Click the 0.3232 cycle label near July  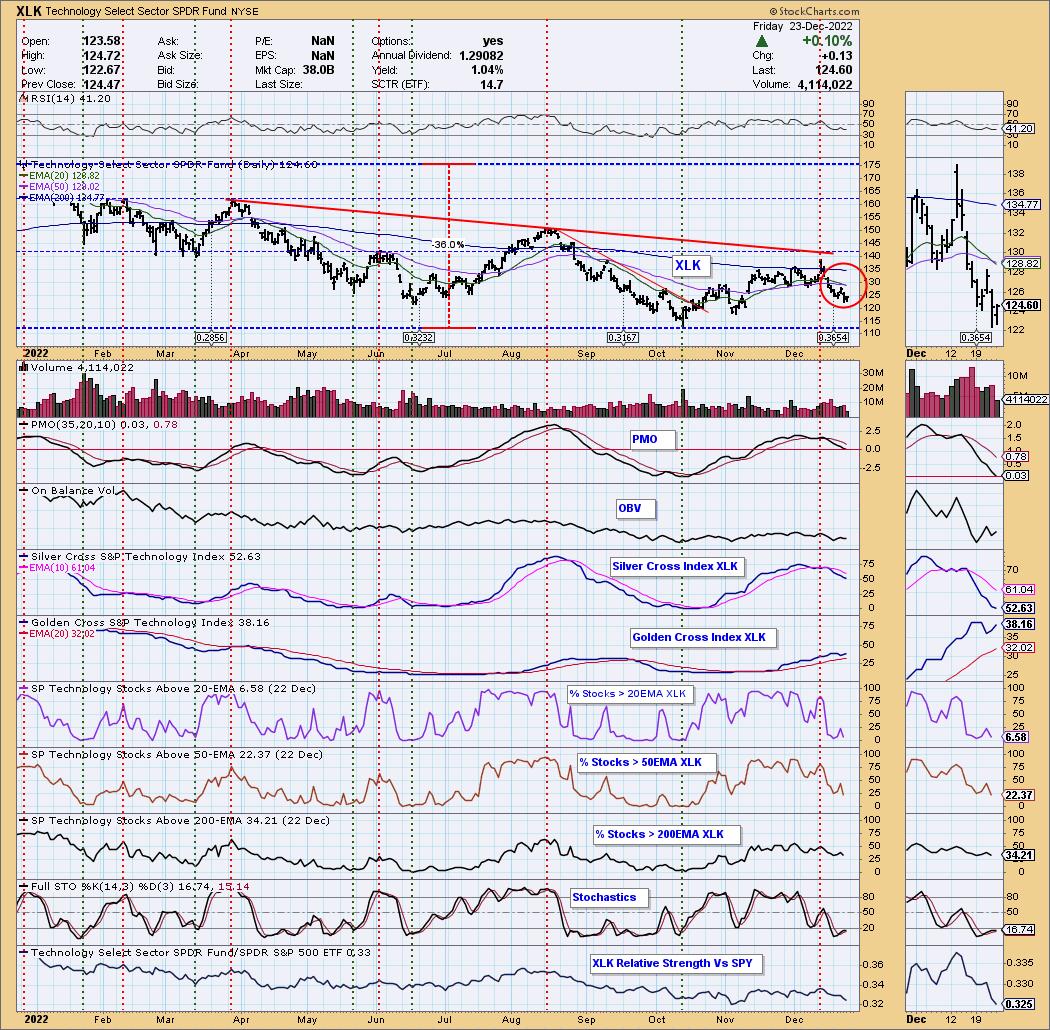(419, 338)
